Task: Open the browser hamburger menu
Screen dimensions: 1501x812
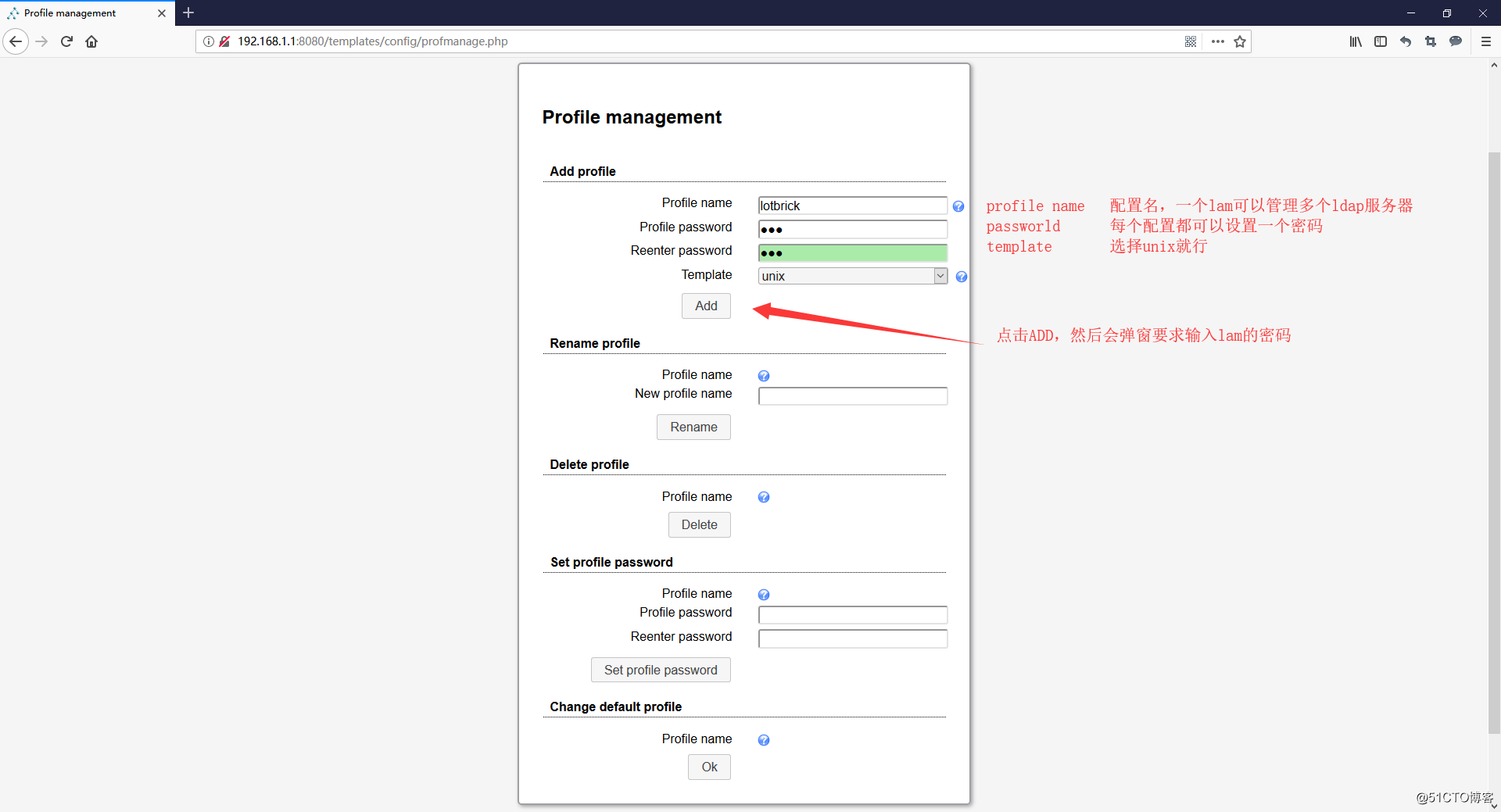Action: click(1486, 41)
